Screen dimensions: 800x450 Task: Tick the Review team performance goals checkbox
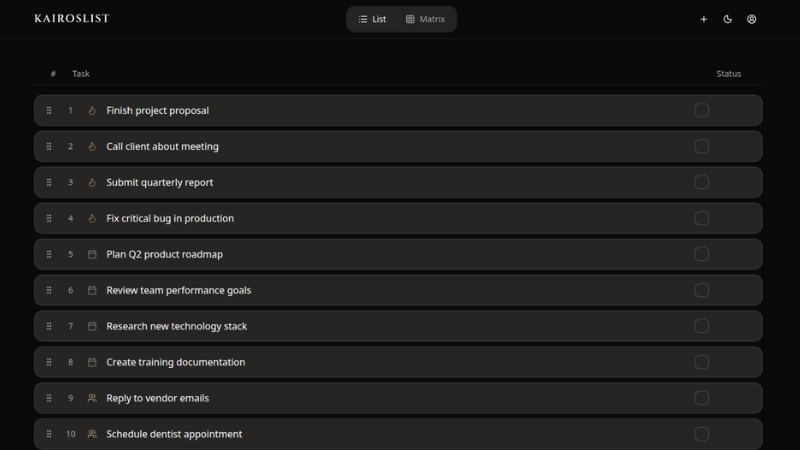702,290
